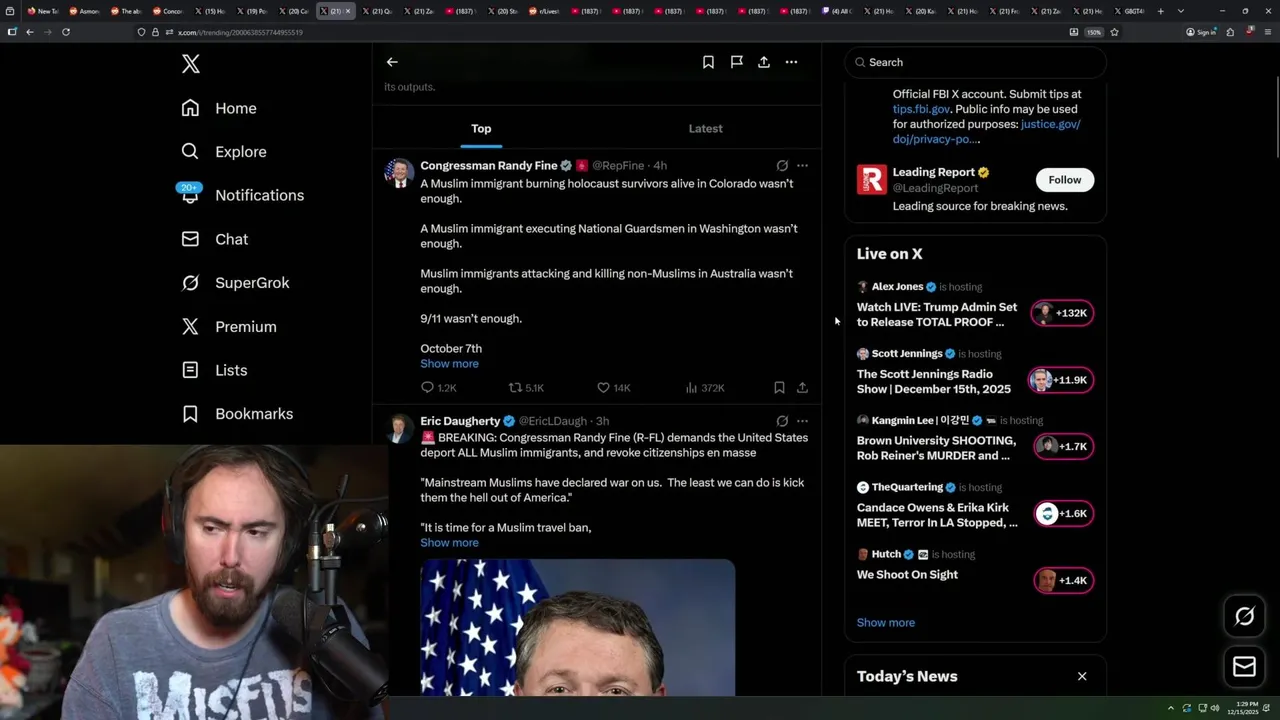Click the Grok icon on Randy Fine's post
The image size is (1280, 720).
pyautogui.click(x=782, y=166)
